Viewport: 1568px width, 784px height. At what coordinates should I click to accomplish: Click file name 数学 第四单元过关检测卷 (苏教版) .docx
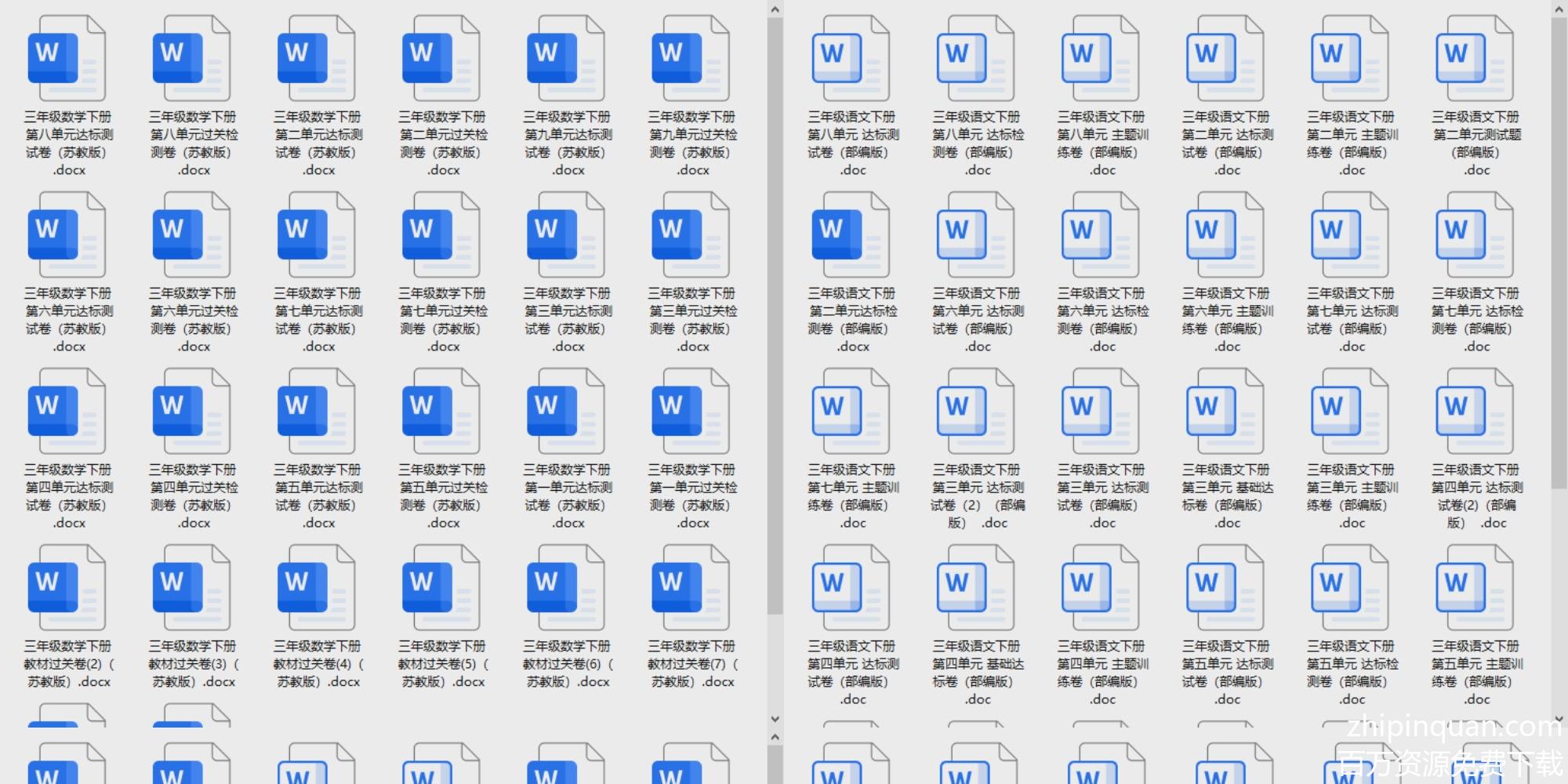(x=194, y=496)
